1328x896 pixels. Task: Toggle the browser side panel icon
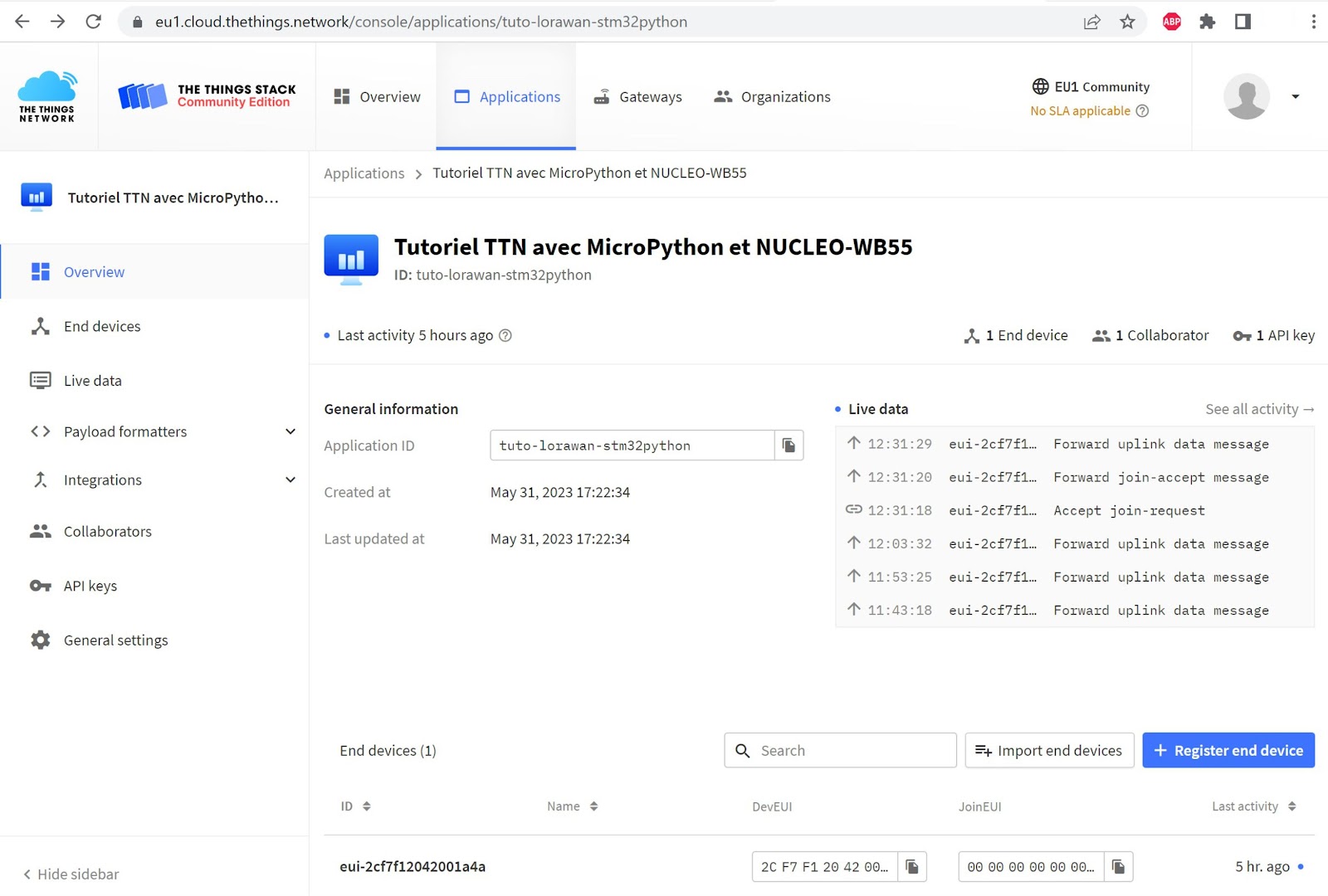(1243, 22)
